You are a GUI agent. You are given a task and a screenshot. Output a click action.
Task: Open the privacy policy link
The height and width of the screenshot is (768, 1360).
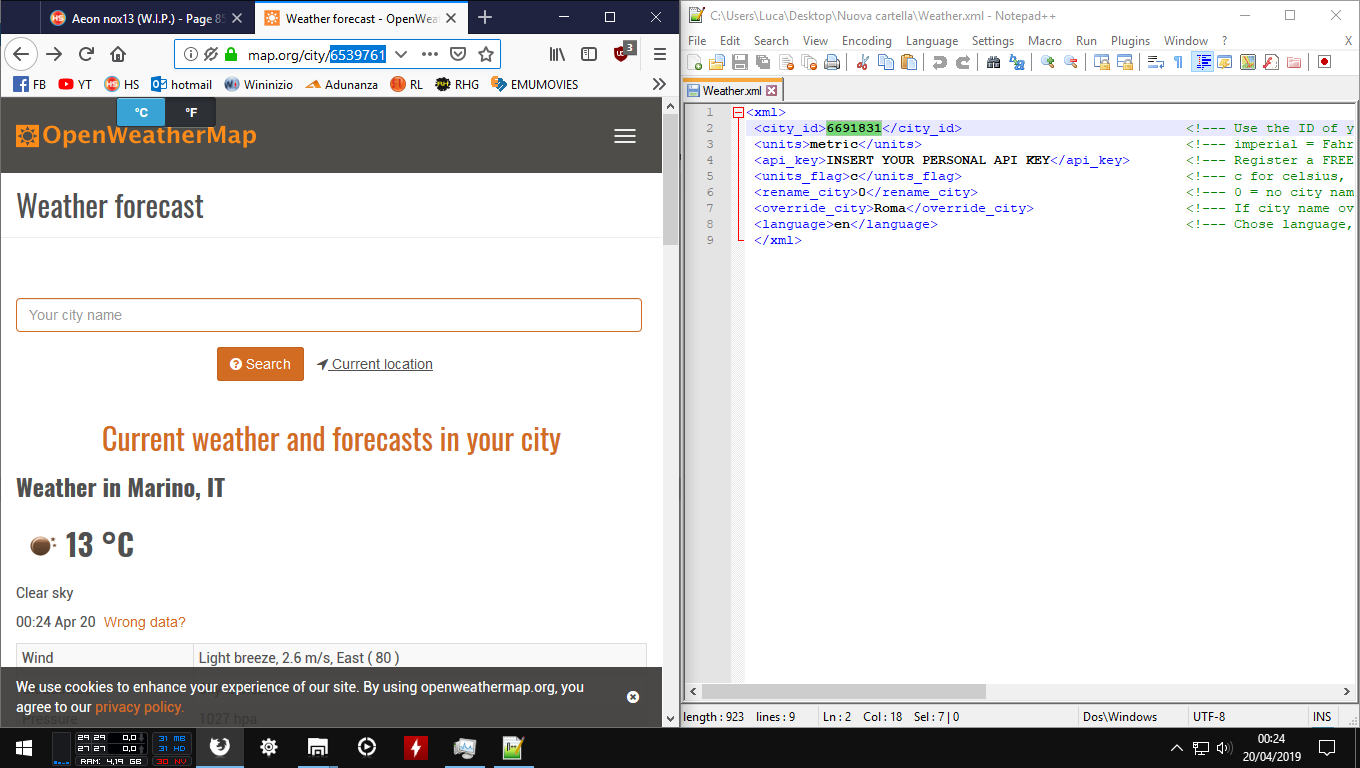click(139, 707)
